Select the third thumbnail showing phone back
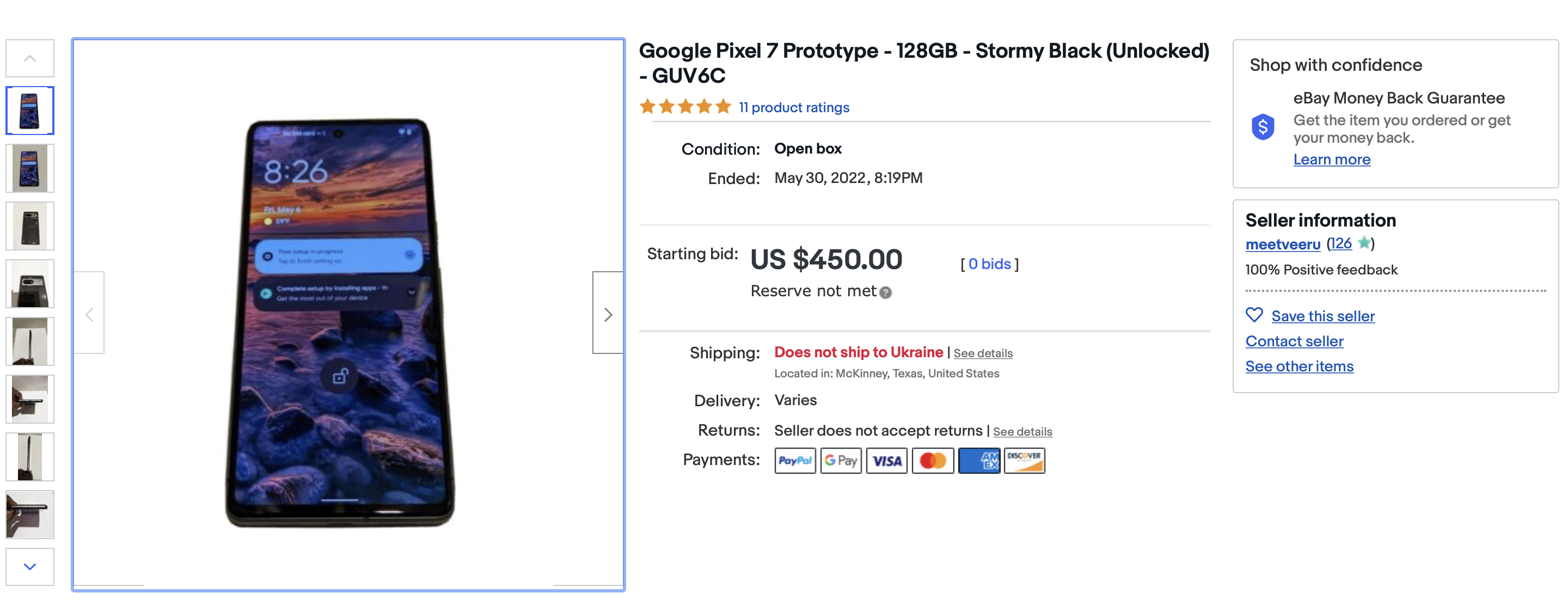 (x=30, y=227)
